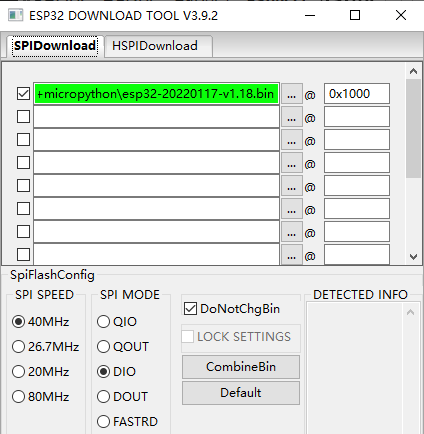This screenshot has width=424, height=434.
Task: Click the 0x1000 address field
Action: pos(357,94)
